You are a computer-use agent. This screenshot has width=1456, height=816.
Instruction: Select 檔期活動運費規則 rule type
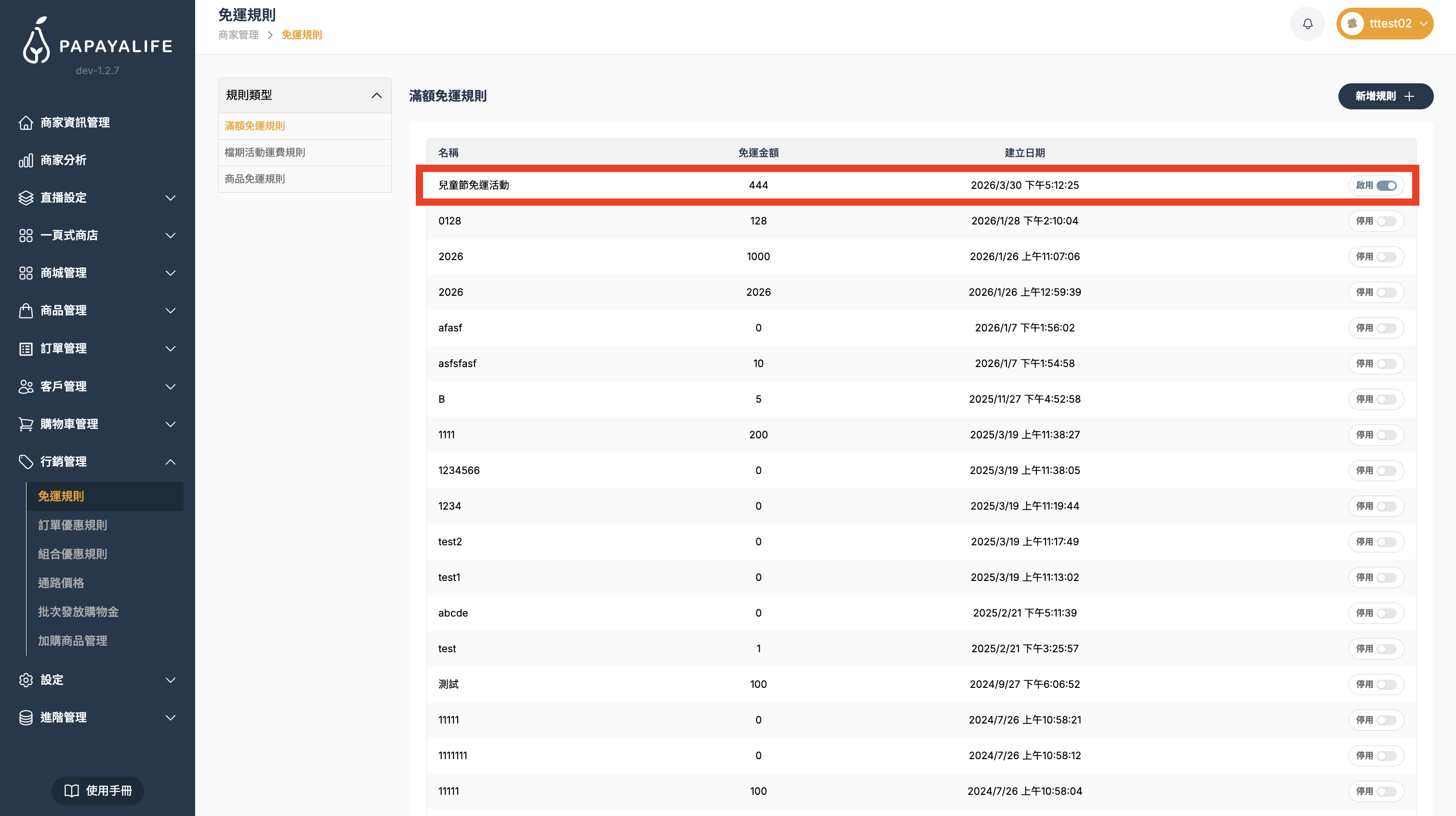tap(265, 153)
